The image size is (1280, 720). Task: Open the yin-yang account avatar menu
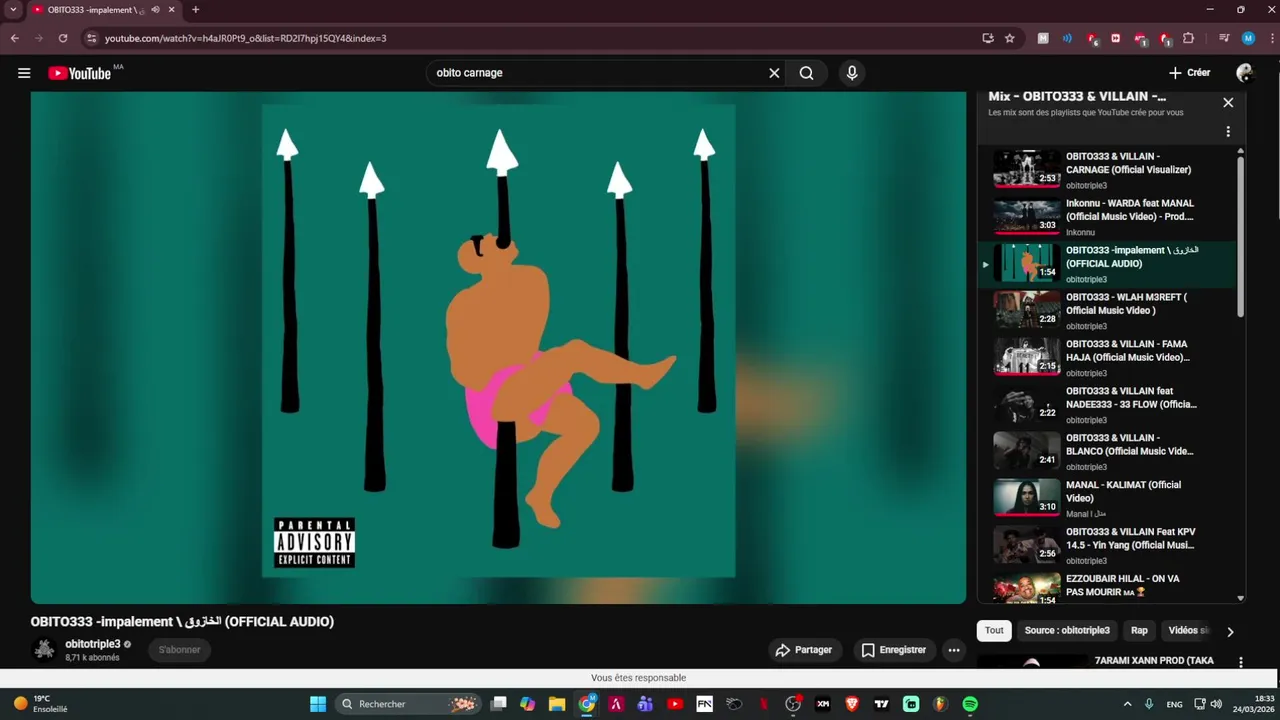1245,73
